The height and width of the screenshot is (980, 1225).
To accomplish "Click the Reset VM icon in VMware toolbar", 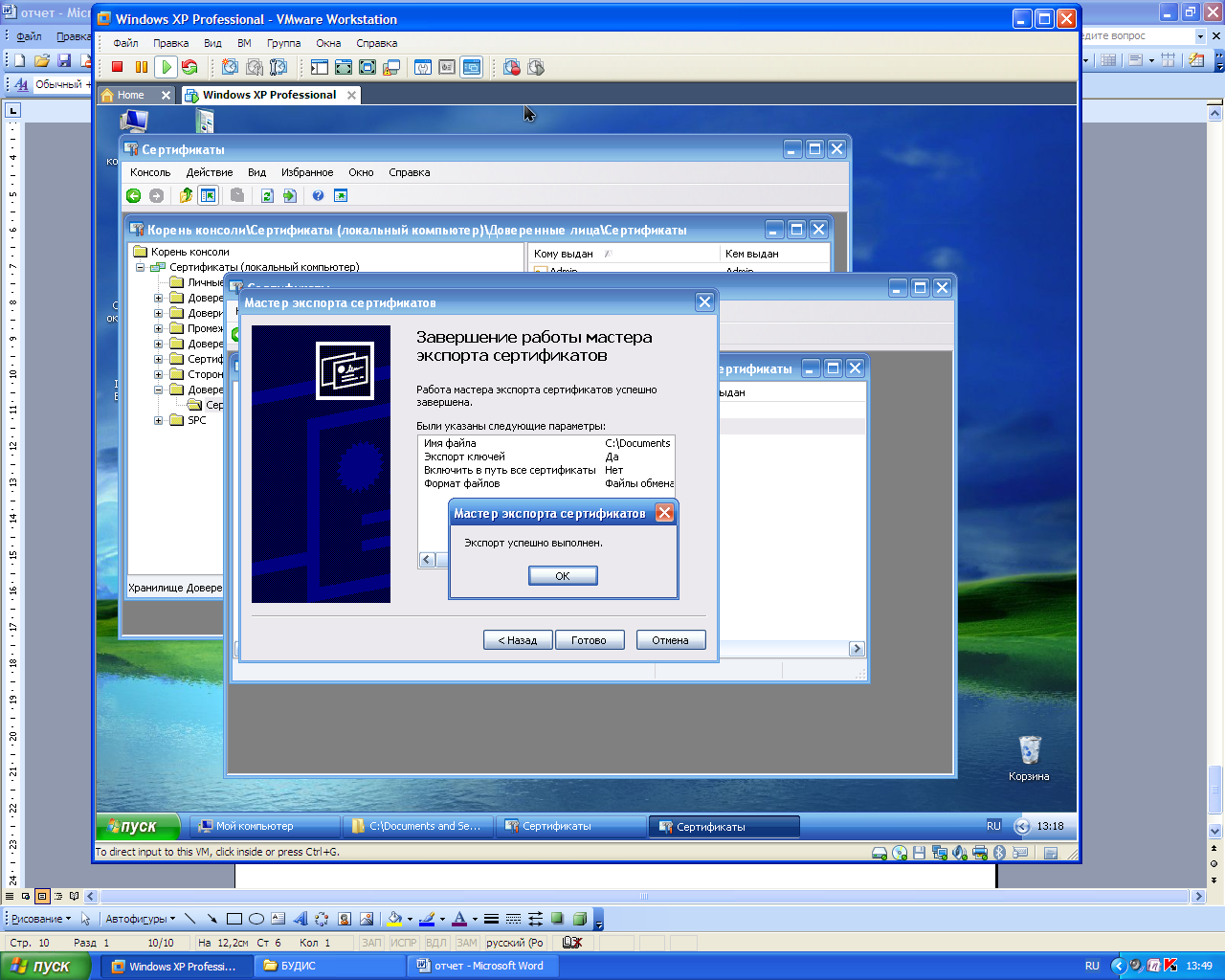I will (x=189, y=67).
